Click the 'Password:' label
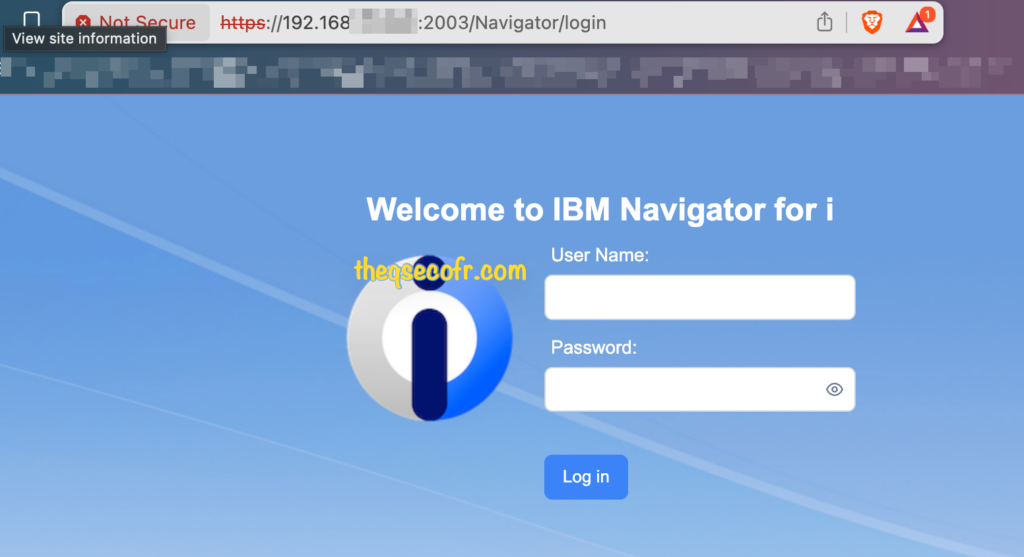1024x557 pixels. pyautogui.click(x=593, y=347)
